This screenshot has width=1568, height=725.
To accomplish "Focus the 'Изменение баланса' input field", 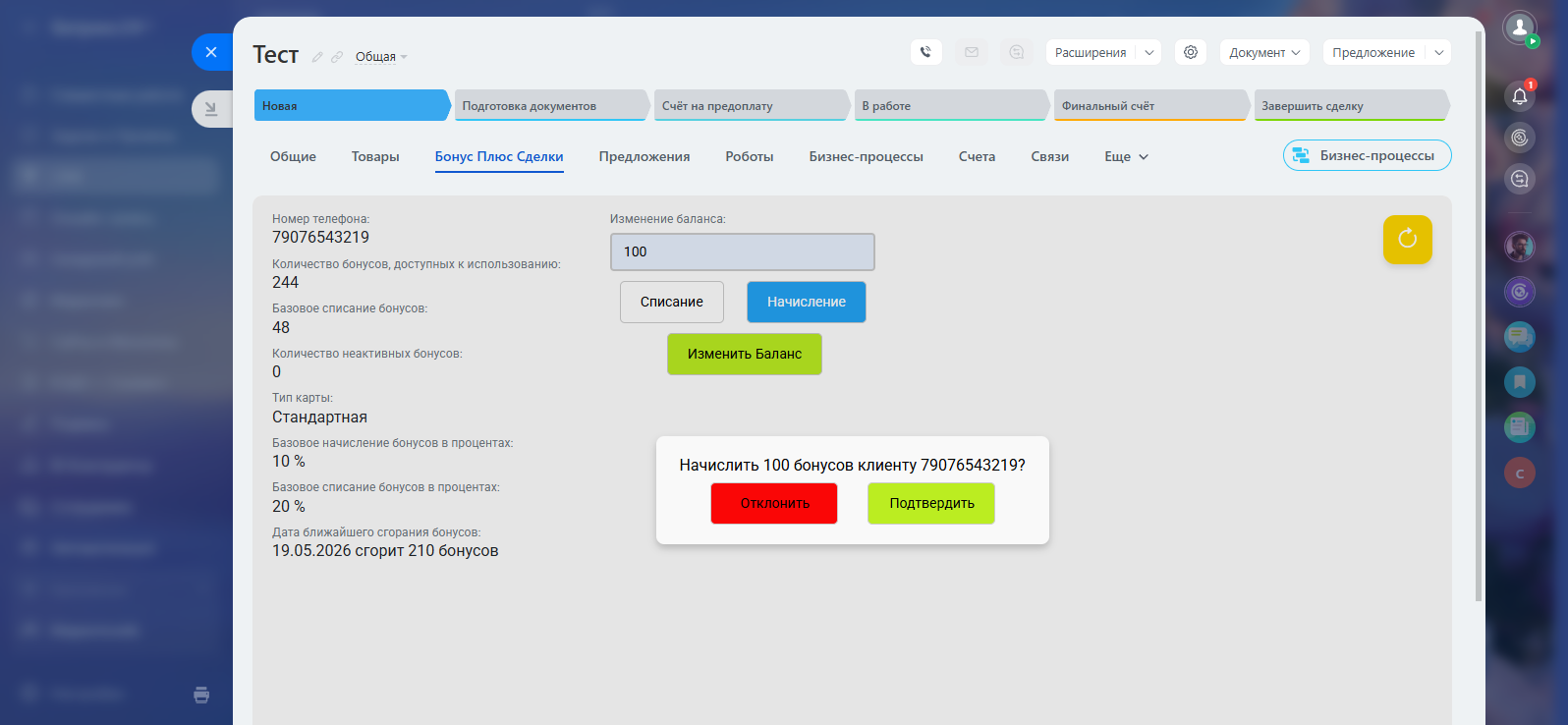I will pos(742,251).
